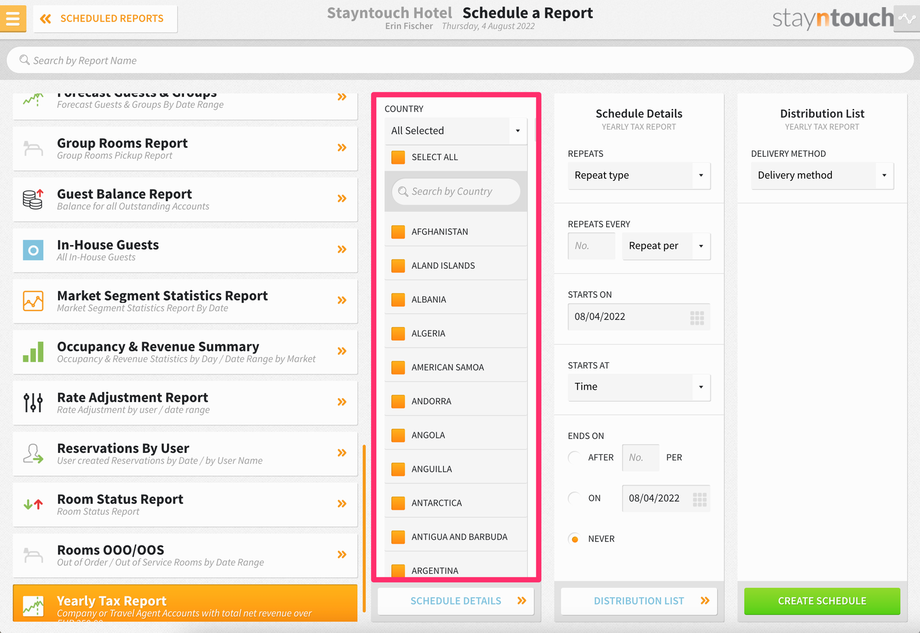Uncheck Afghanistan in the country list

398,232
